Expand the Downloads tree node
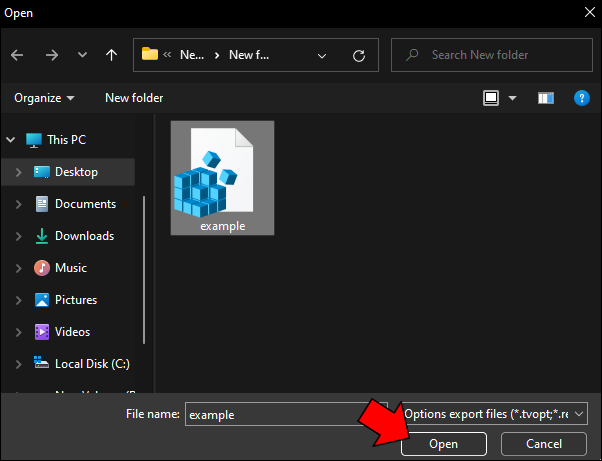 point(18,236)
